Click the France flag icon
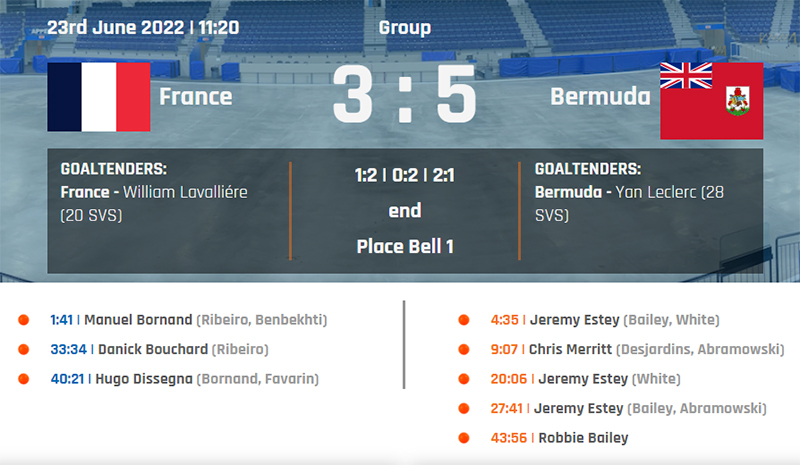The image size is (800, 465). coord(98,97)
